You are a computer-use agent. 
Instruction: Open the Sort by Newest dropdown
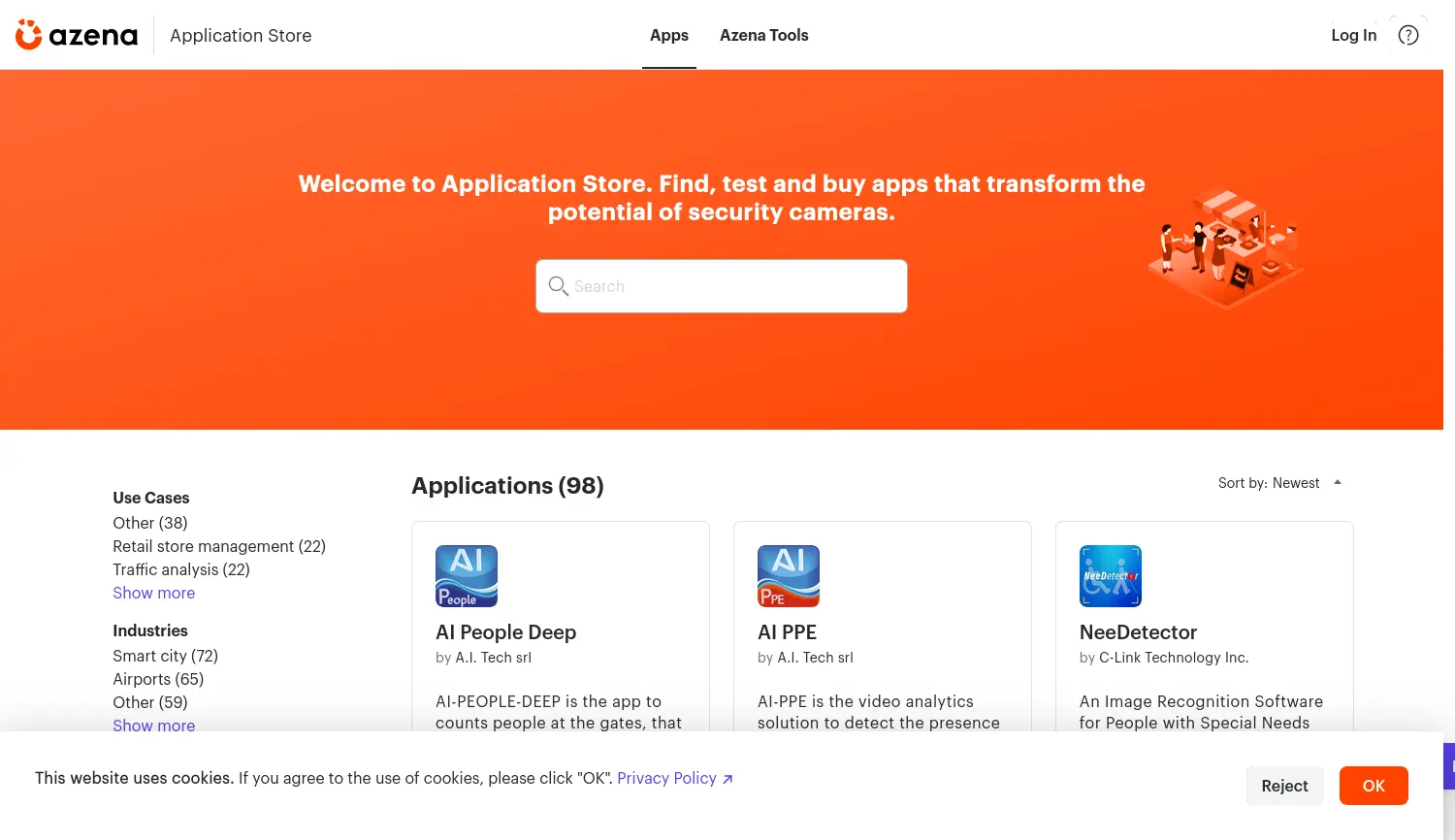1279,483
